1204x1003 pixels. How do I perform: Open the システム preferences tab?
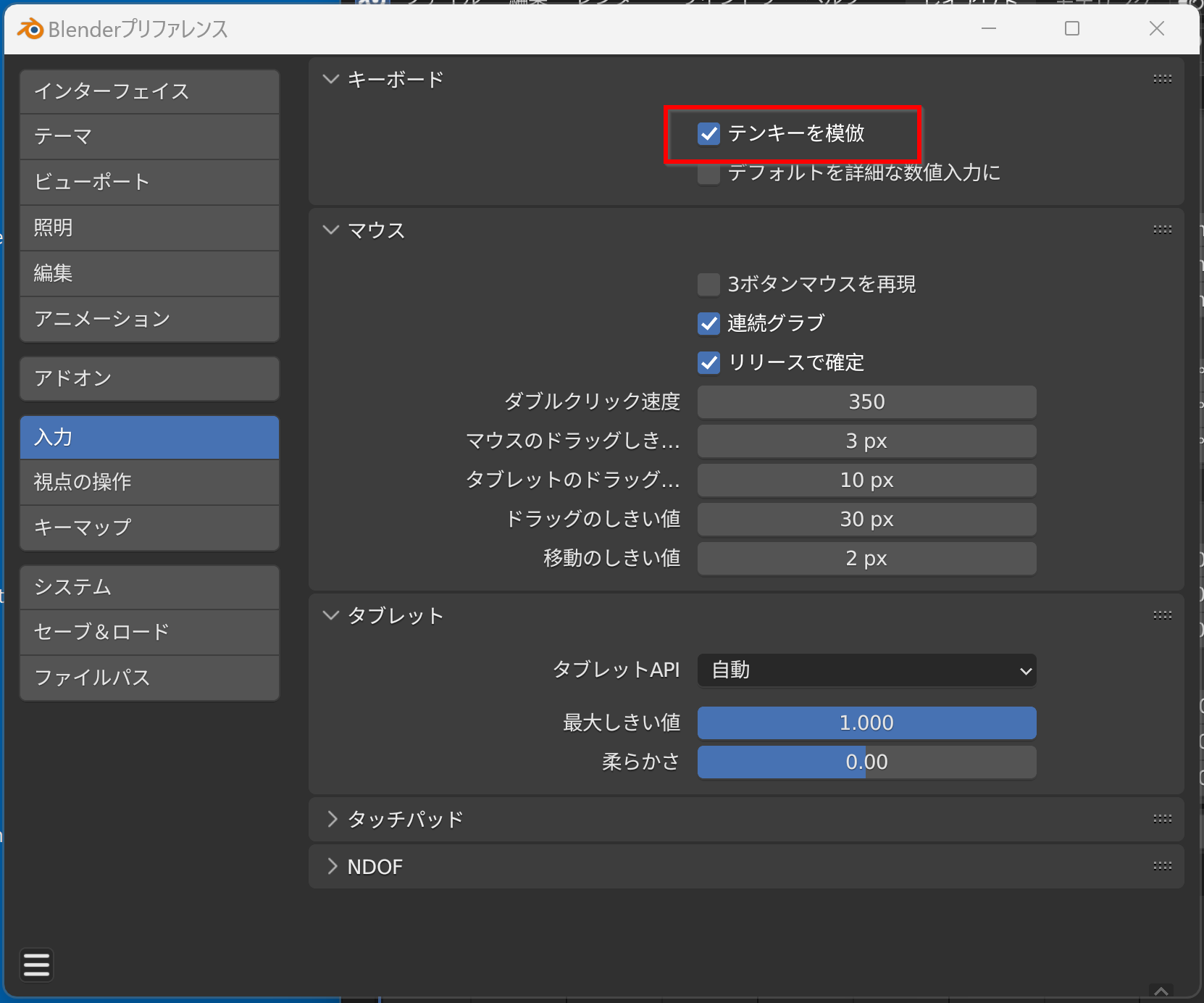[x=150, y=587]
